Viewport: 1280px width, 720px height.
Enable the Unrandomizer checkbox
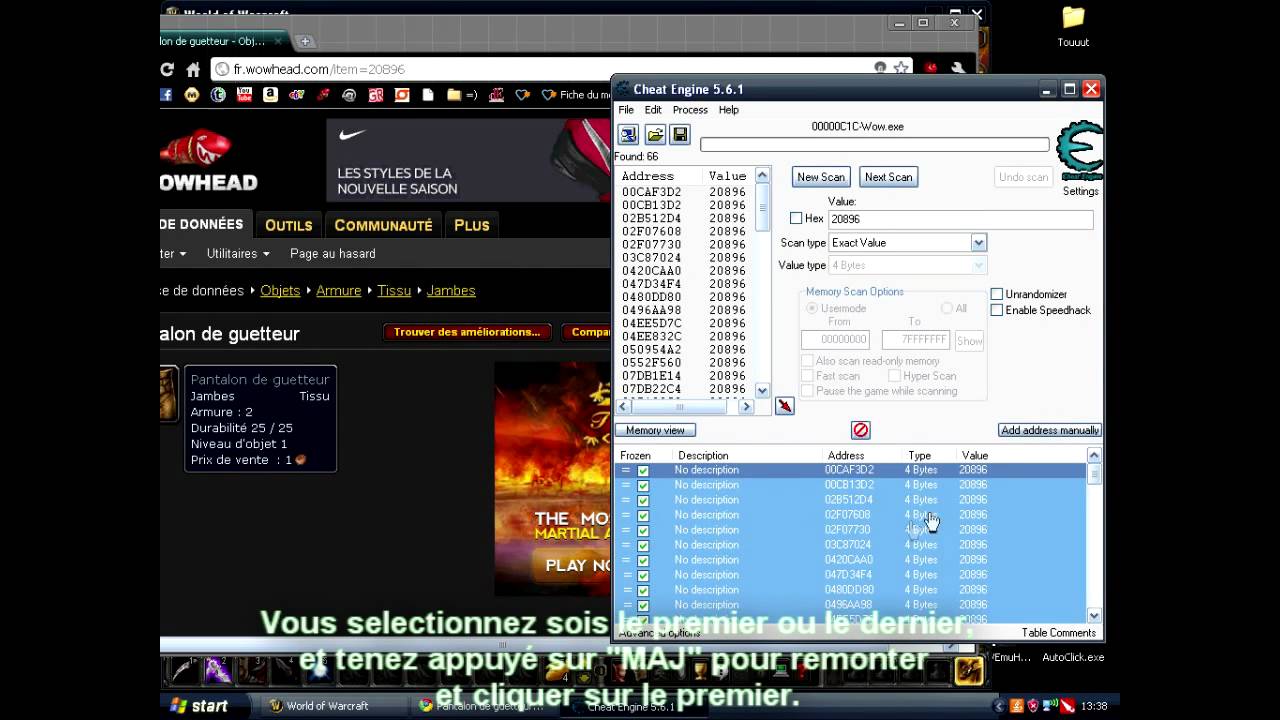996,294
